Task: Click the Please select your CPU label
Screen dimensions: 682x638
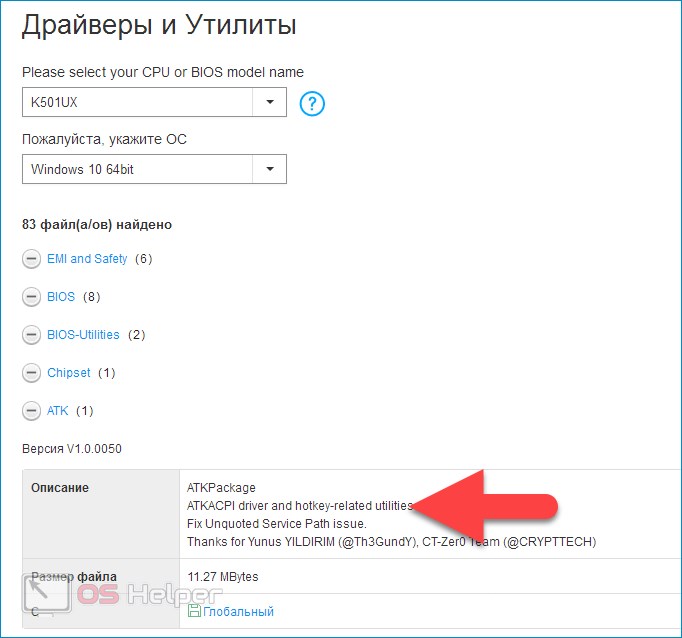Action: pyautogui.click(x=163, y=72)
